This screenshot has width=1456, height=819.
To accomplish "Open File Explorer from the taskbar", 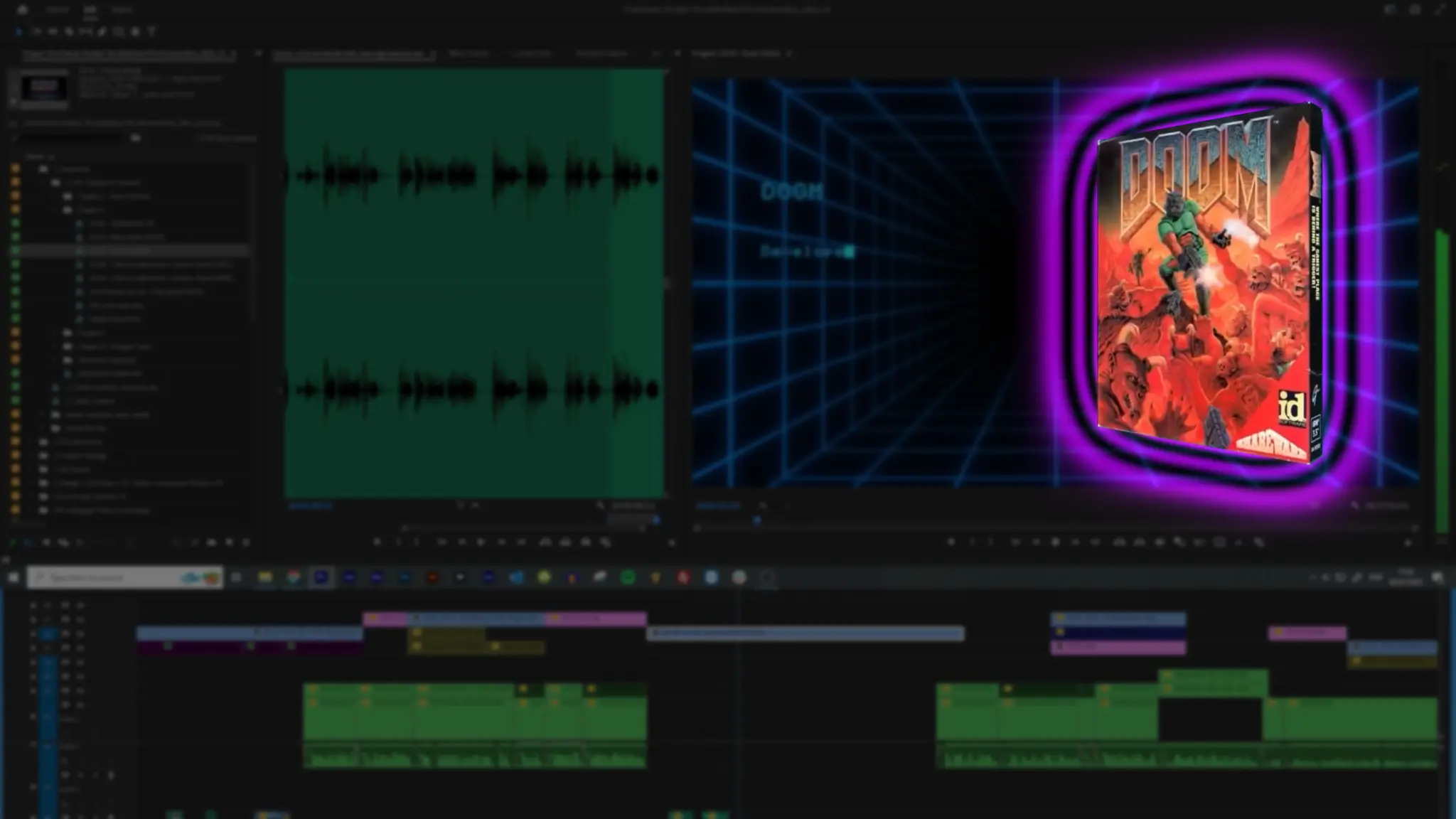I will coord(265,578).
